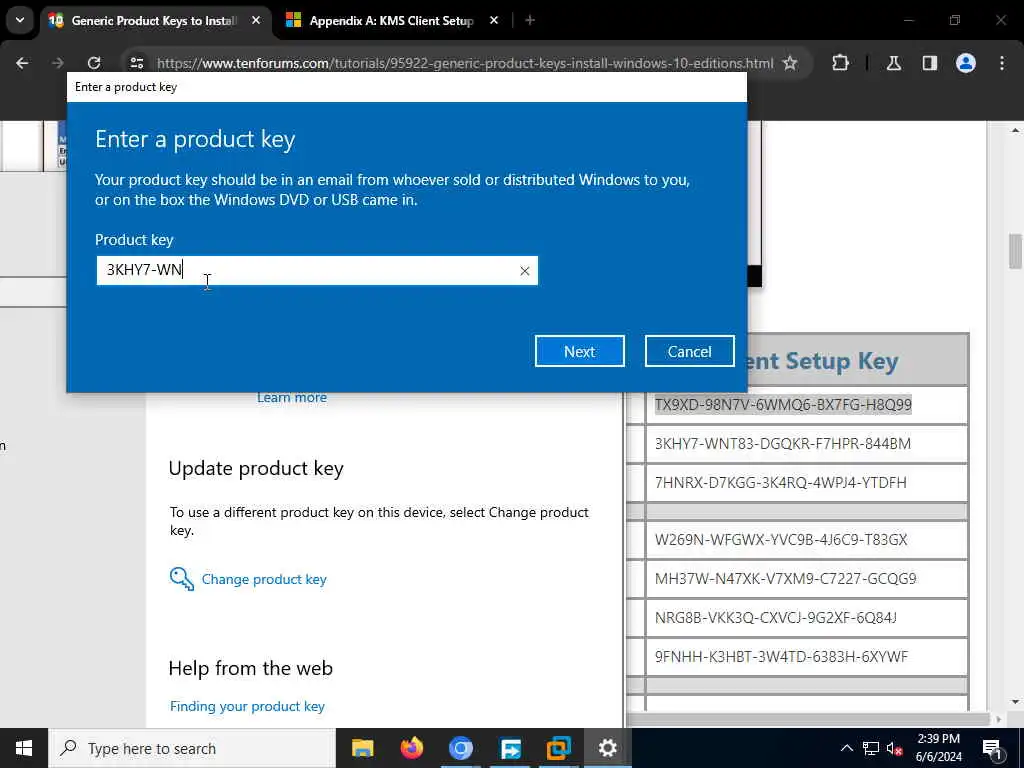
Task: Open the notification center icon
Action: [x=992, y=748]
